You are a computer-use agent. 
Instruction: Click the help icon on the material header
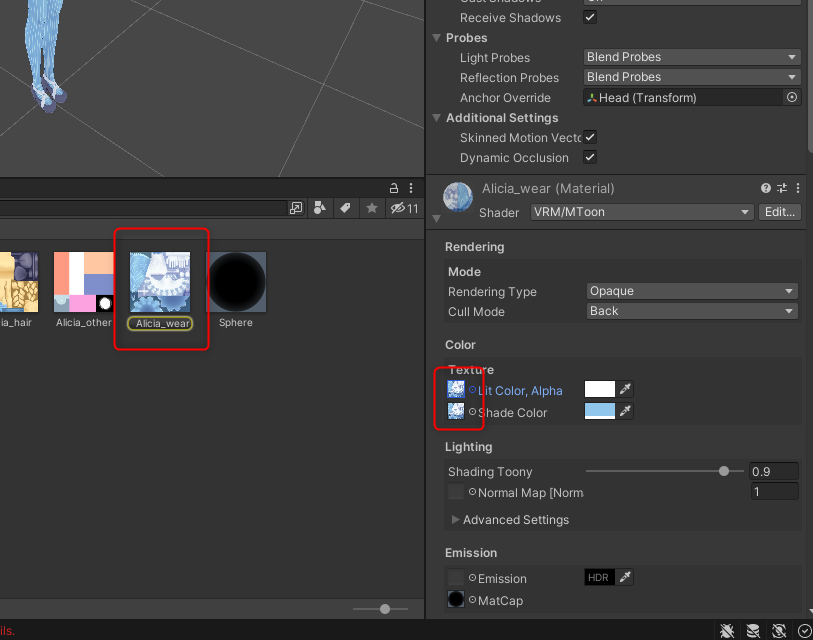point(765,187)
